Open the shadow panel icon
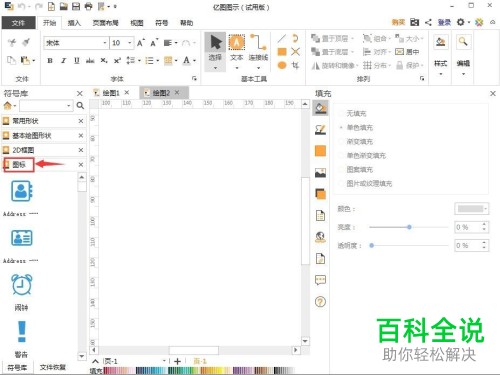 pos(320,151)
